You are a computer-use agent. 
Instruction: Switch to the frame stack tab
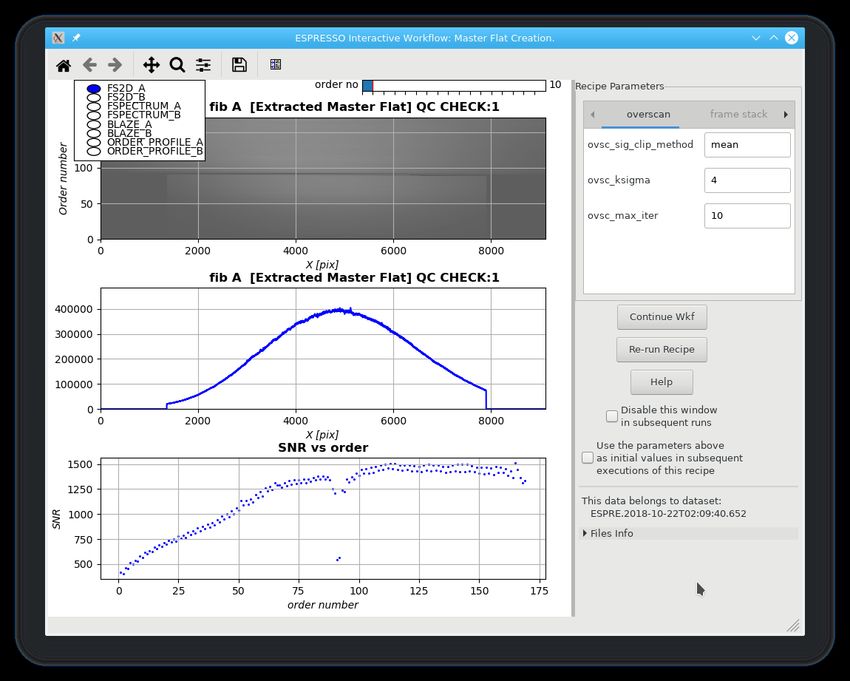click(738, 114)
